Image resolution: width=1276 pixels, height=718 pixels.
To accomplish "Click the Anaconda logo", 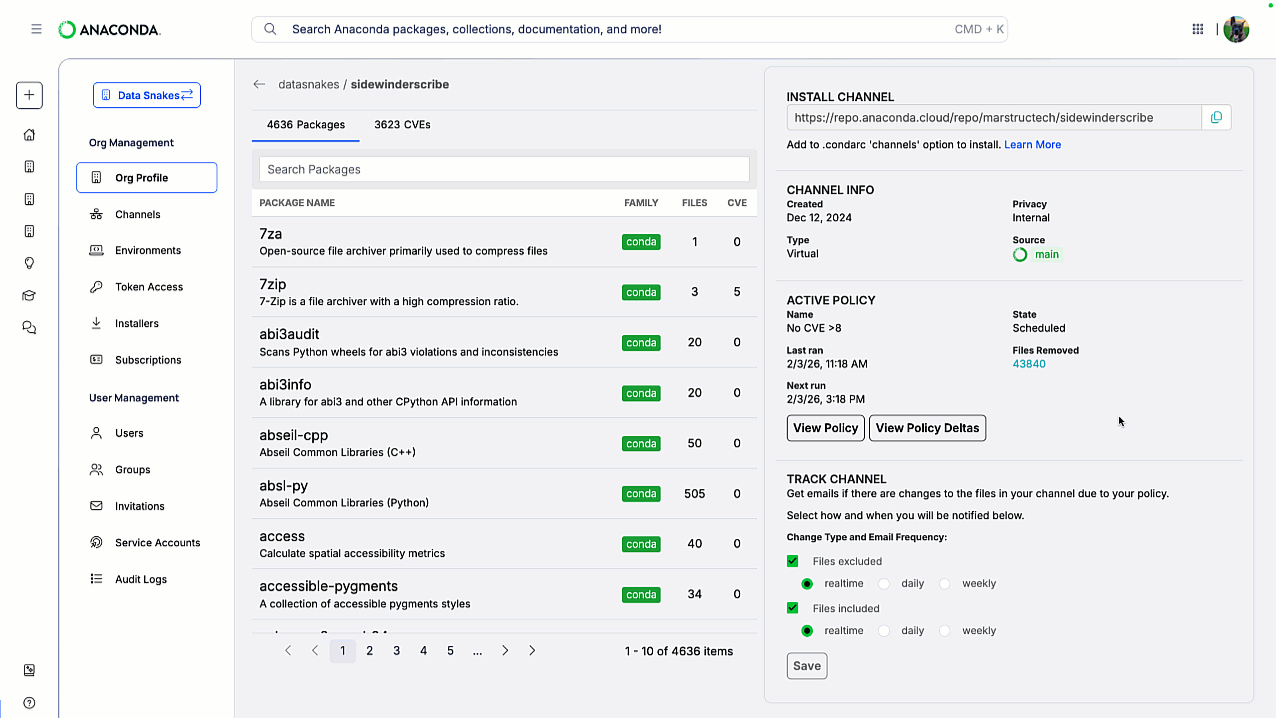I will [109, 30].
